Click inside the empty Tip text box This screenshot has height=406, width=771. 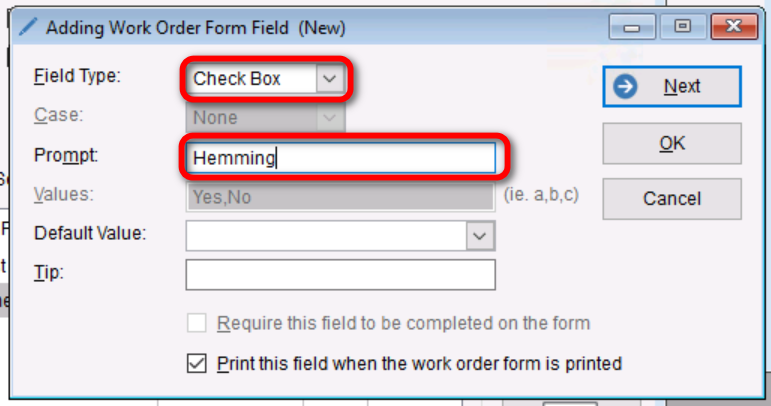point(340,274)
